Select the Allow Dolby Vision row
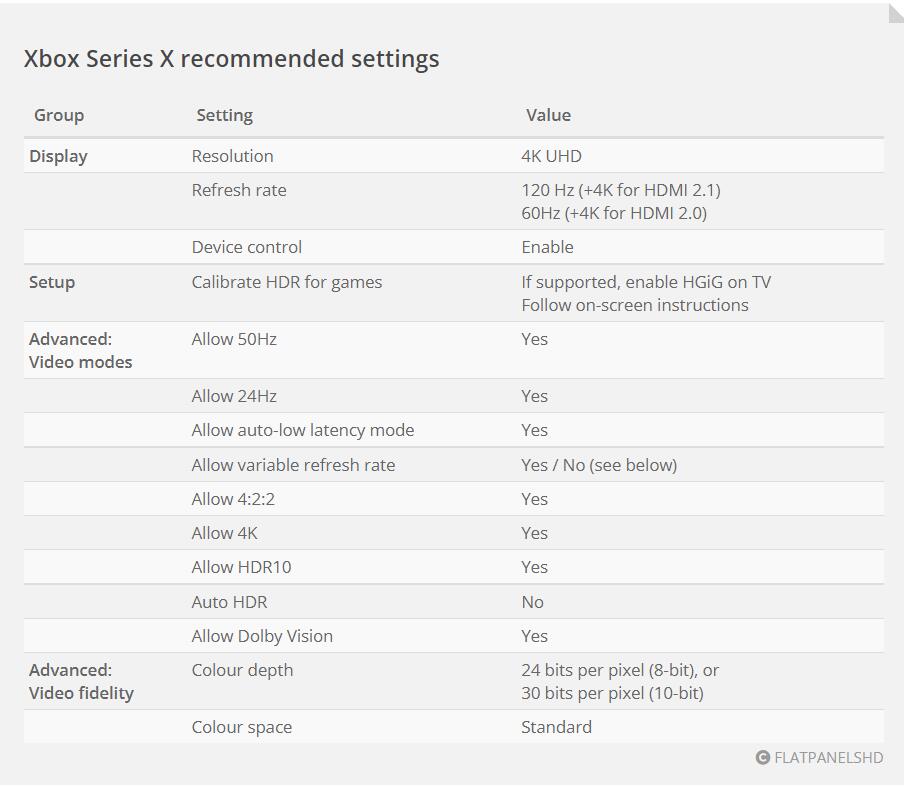Screen dimensions: 904x786 [454, 635]
